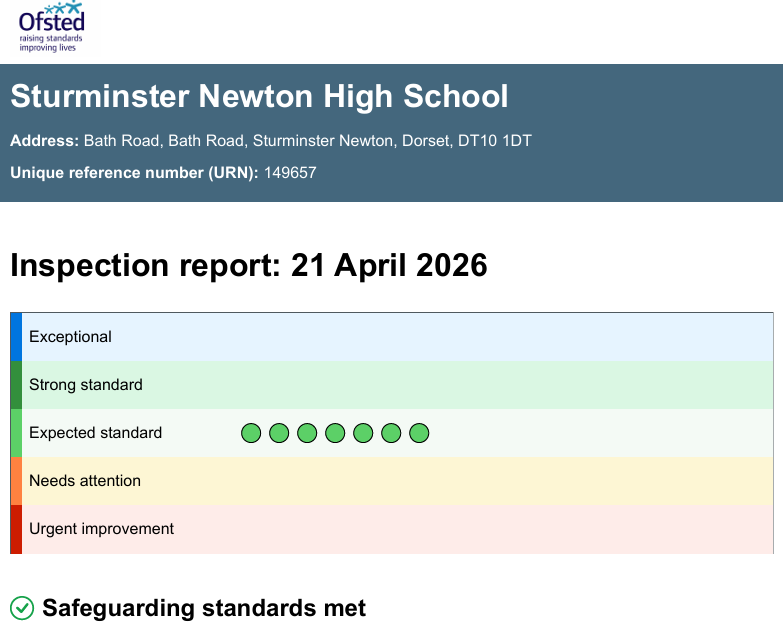
Task: Click the URN number 149657
Action: (290, 173)
